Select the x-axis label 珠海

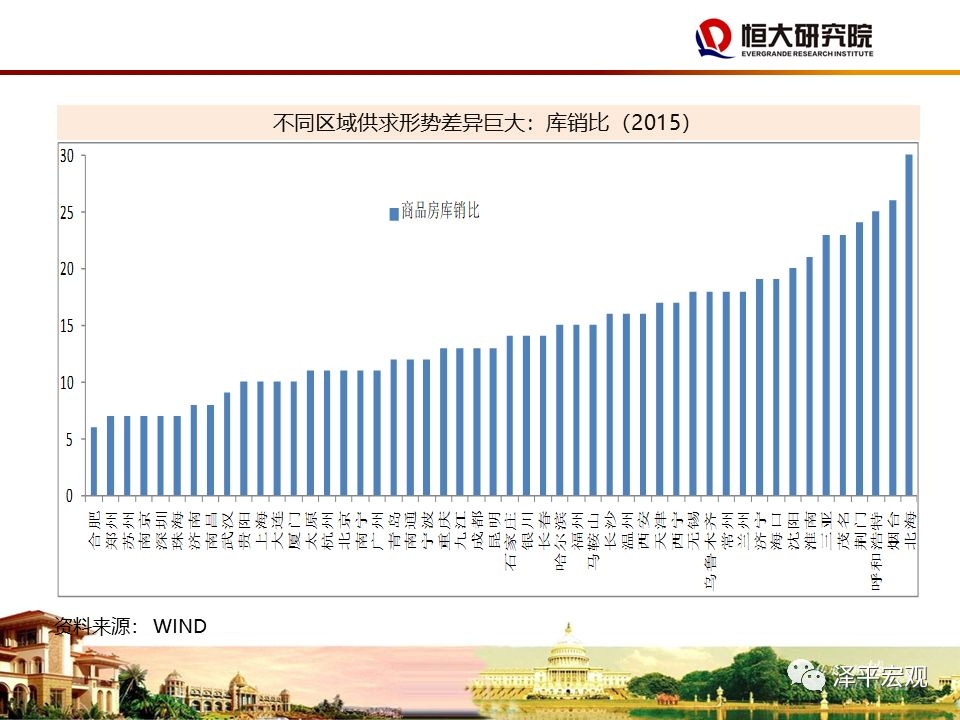pos(178,532)
